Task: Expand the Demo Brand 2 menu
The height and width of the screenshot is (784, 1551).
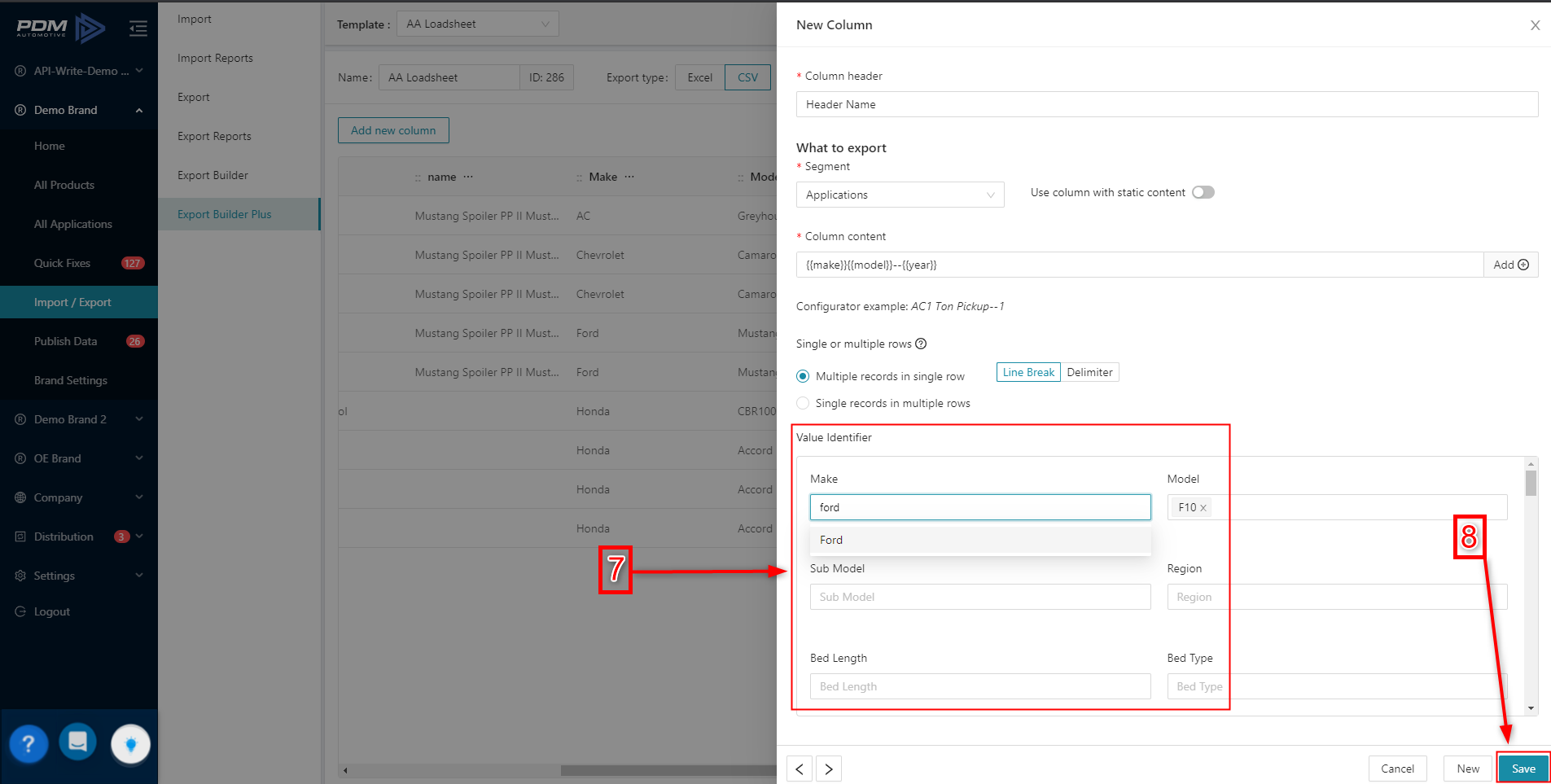Action: tap(139, 419)
